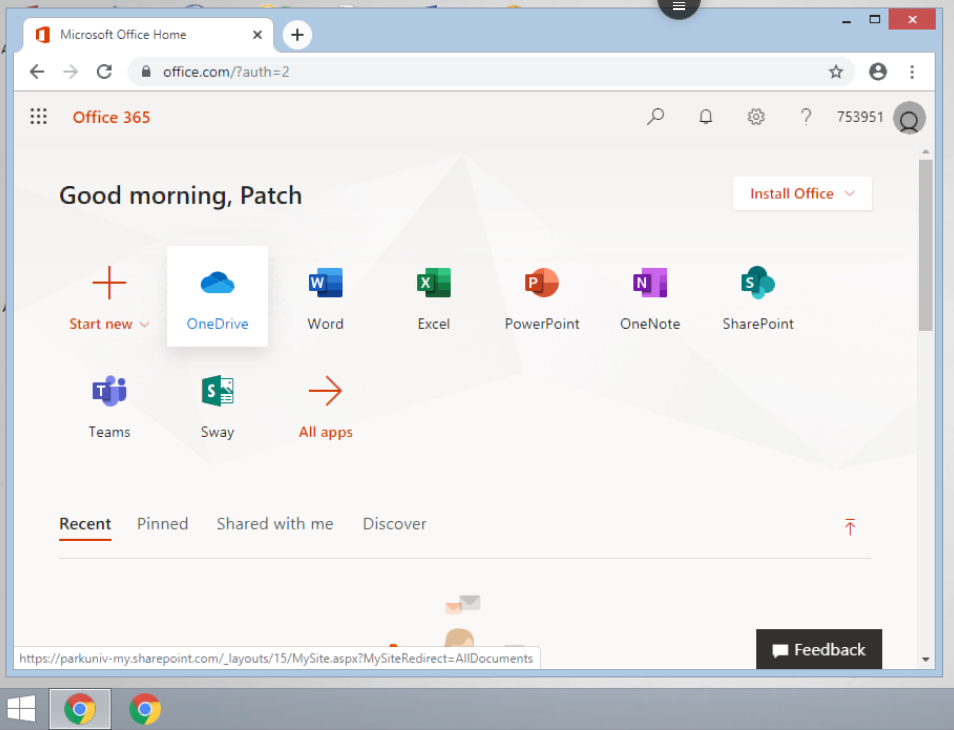Launch the OneNote app

pyautogui.click(x=650, y=296)
